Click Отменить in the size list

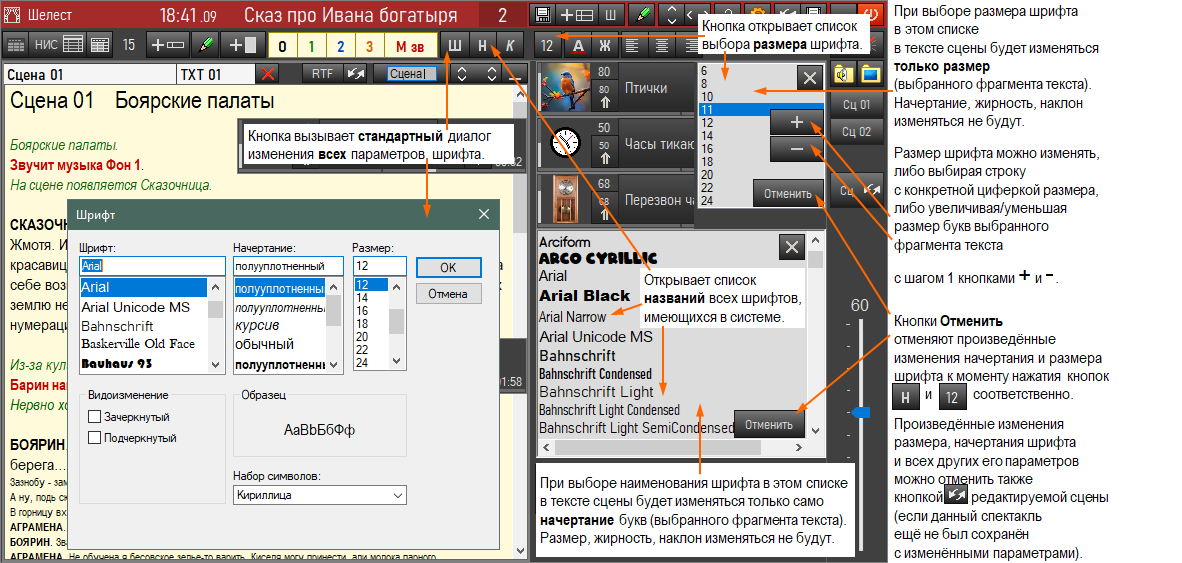[x=787, y=194]
